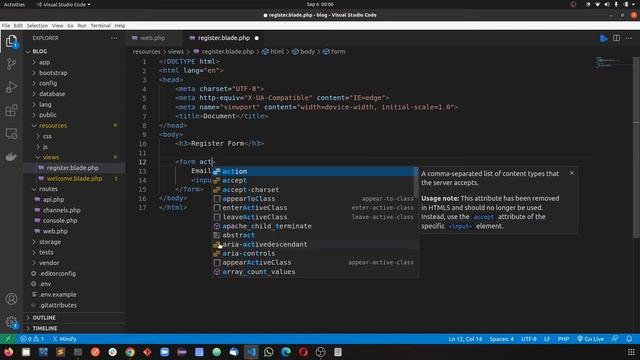Open the Explorer view in activity bar
The image size is (640, 360).
point(11,41)
